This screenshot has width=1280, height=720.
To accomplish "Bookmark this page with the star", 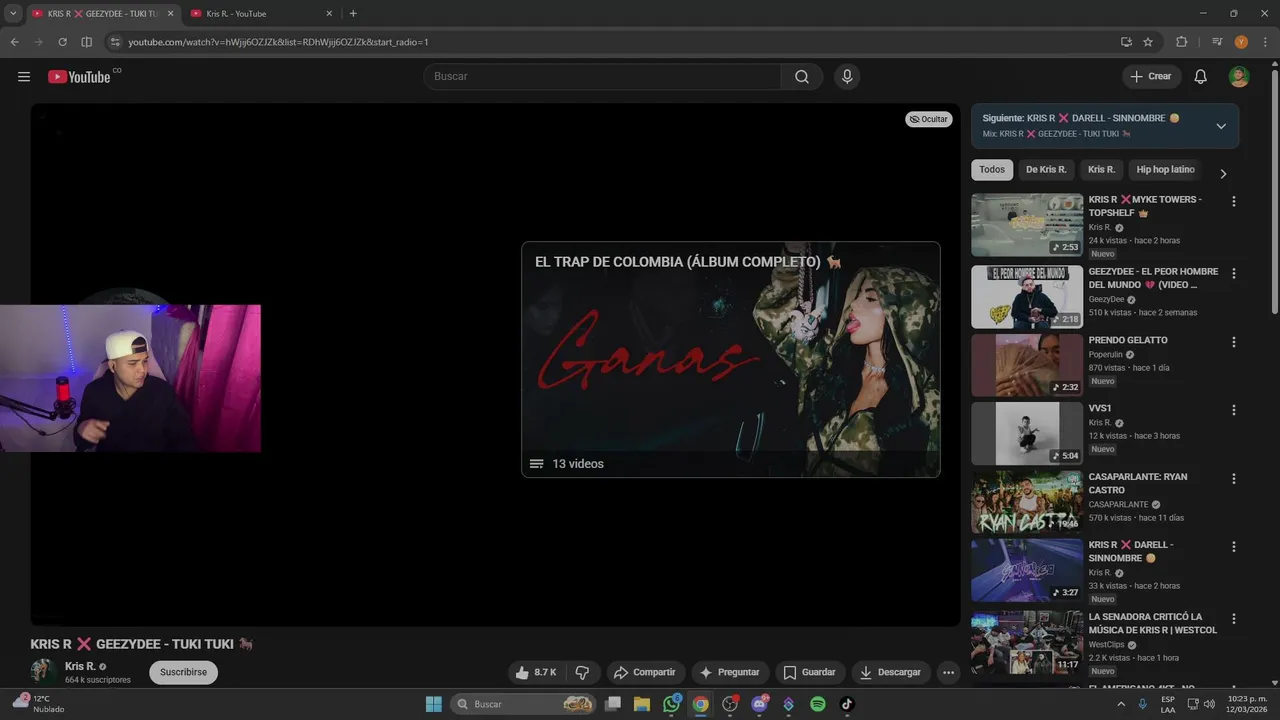I will tap(1148, 42).
